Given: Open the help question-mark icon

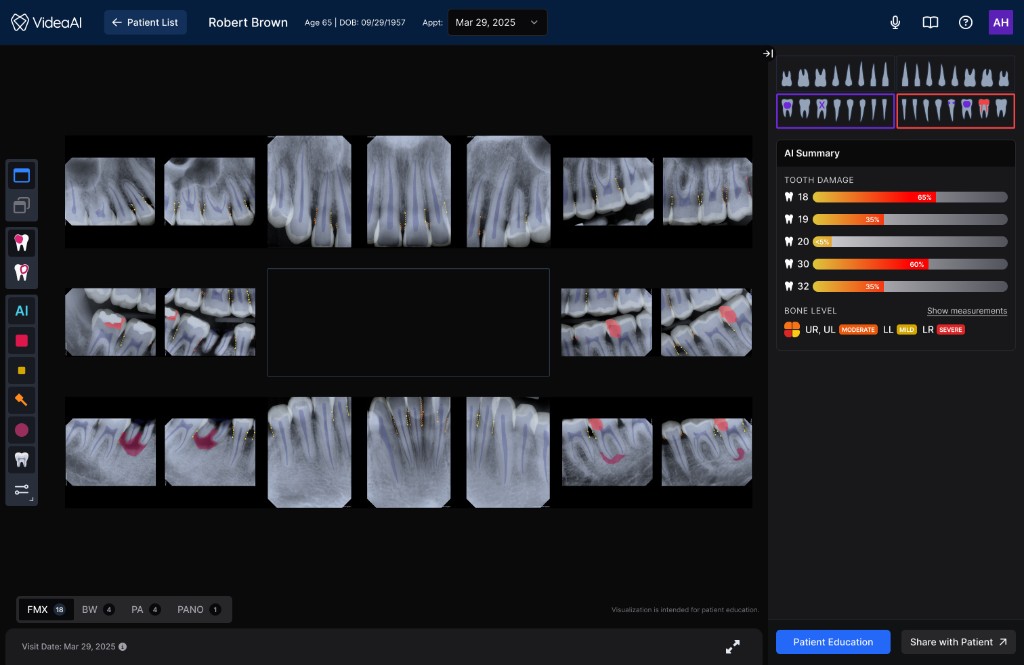Looking at the screenshot, I should (965, 22).
